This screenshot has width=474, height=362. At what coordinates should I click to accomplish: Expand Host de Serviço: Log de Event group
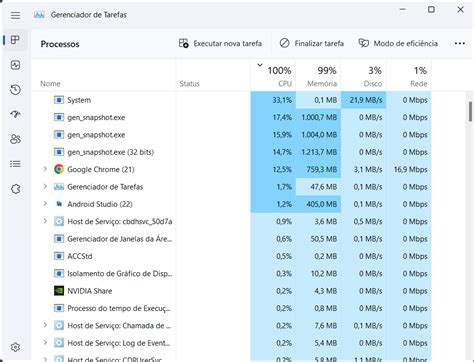[x=45, y=343]
